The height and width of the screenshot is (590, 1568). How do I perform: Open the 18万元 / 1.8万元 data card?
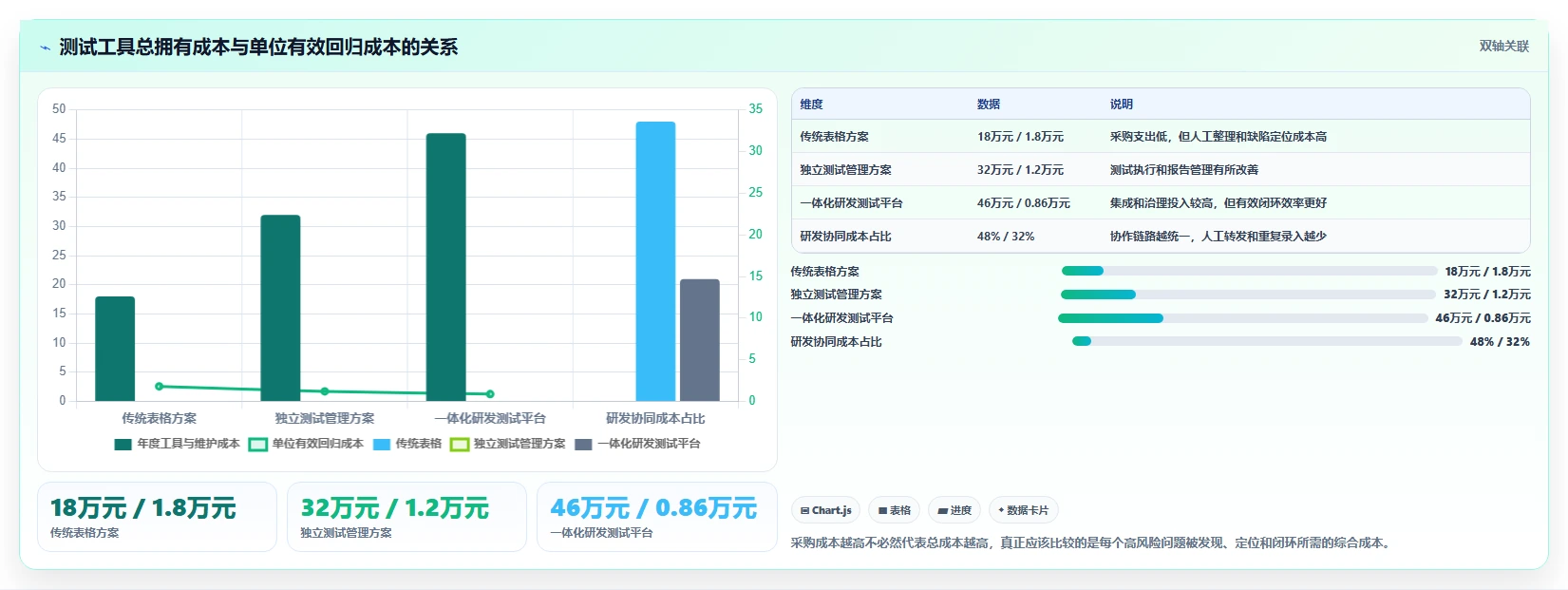(x=157, y=517)
